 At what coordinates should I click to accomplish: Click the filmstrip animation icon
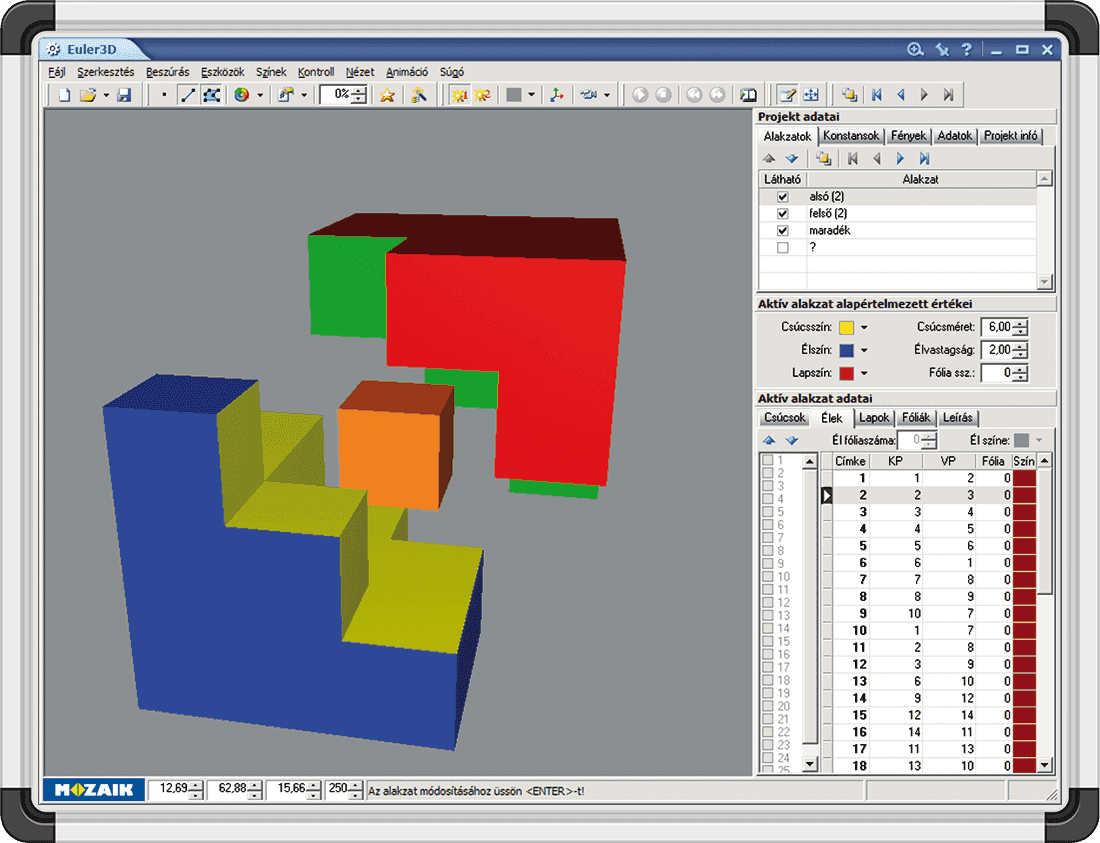(749, 95)
